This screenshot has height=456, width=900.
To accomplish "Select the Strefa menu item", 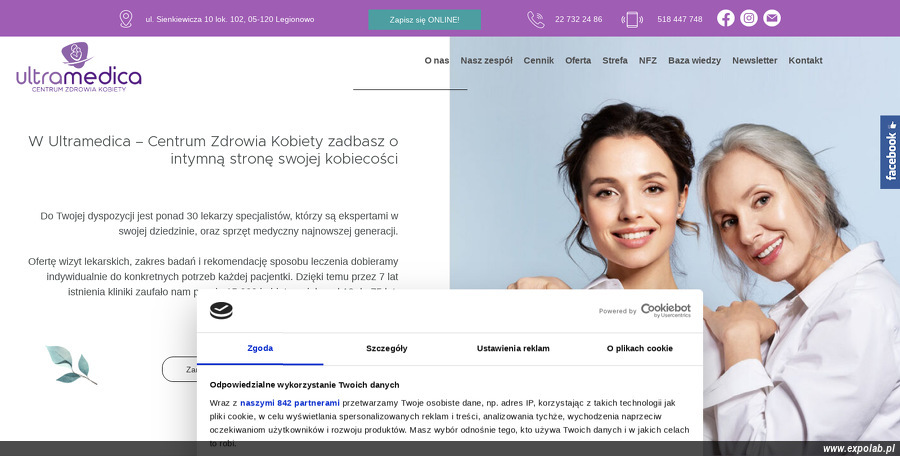I will (615, 60).
